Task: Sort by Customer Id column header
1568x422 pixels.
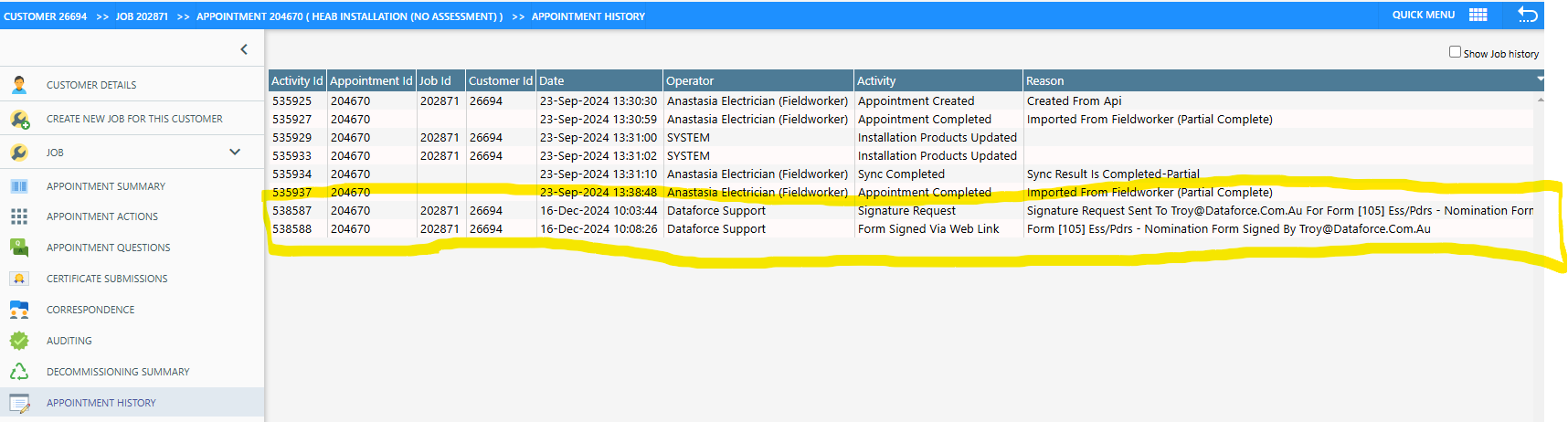Action: click(x=501, y=80)
